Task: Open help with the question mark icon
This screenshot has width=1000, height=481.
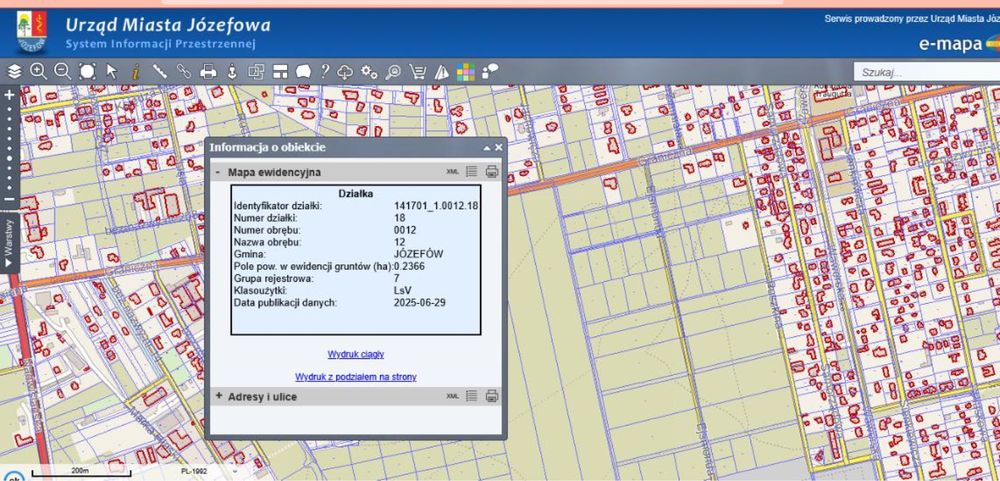Action: click(325, 71)
